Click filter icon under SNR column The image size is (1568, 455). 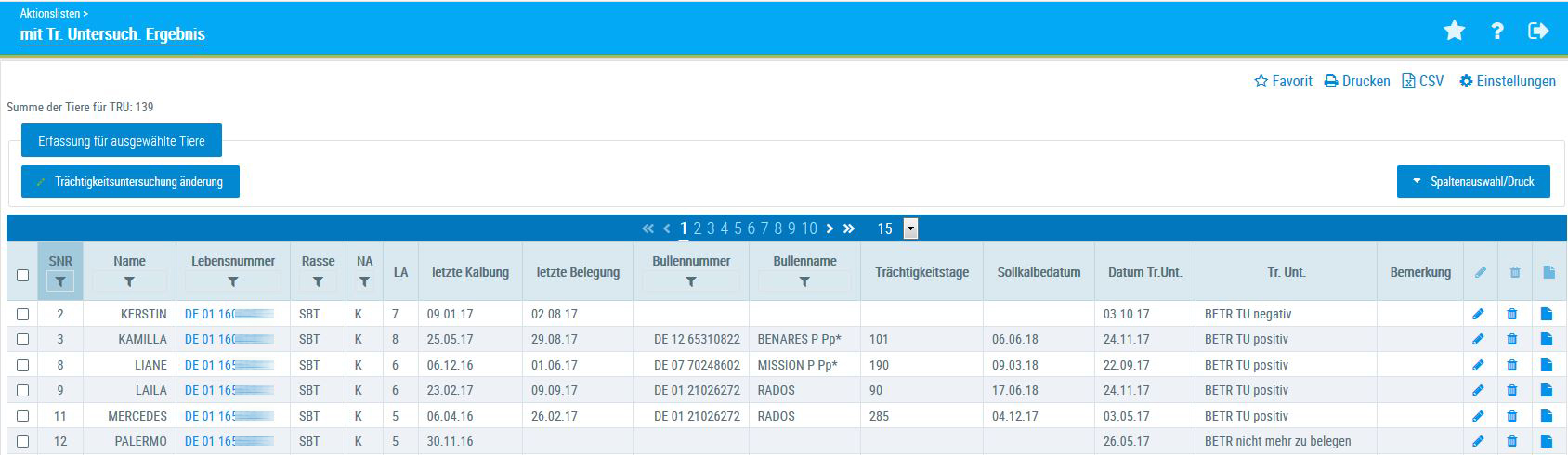click(59, 281)
